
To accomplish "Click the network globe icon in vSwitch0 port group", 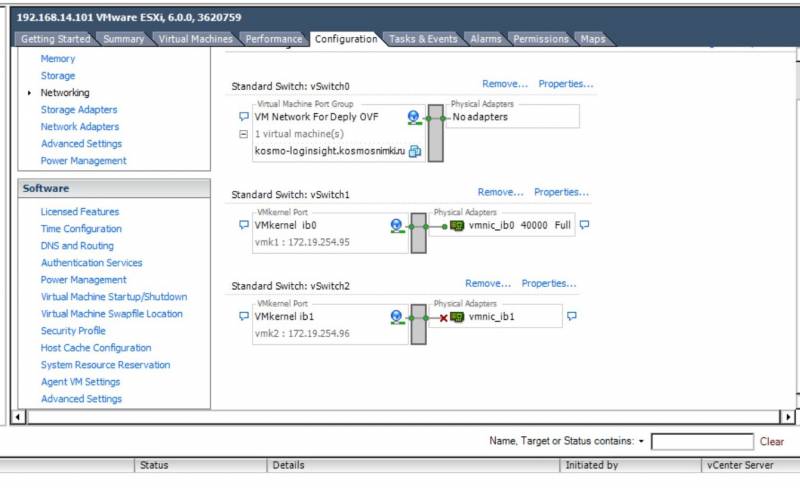I will (x=414, y=117).
